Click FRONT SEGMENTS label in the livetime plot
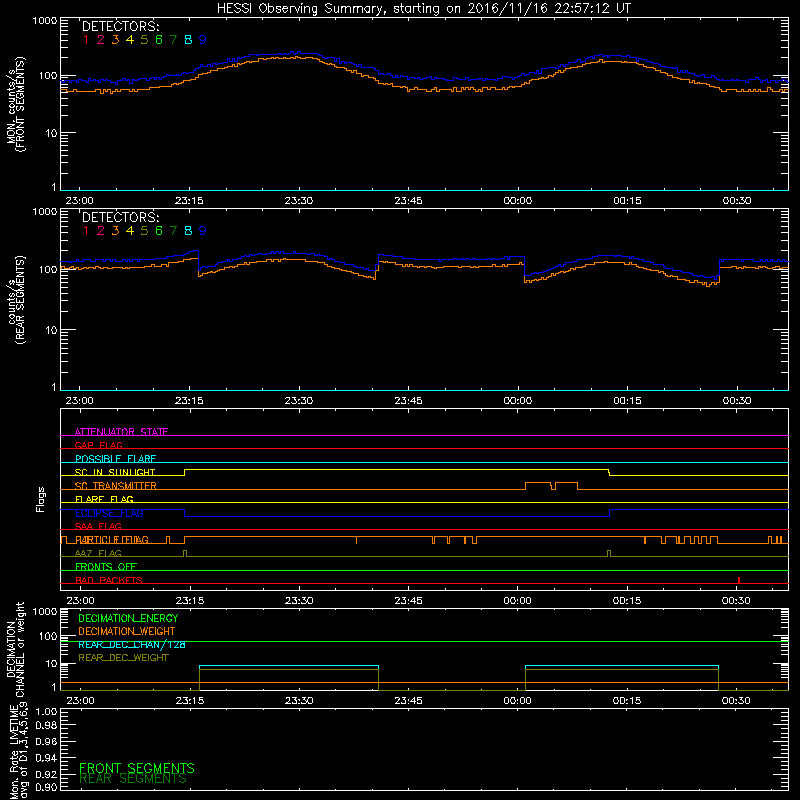This screenshot has height=800, width=800. click(x=137, y=768)
